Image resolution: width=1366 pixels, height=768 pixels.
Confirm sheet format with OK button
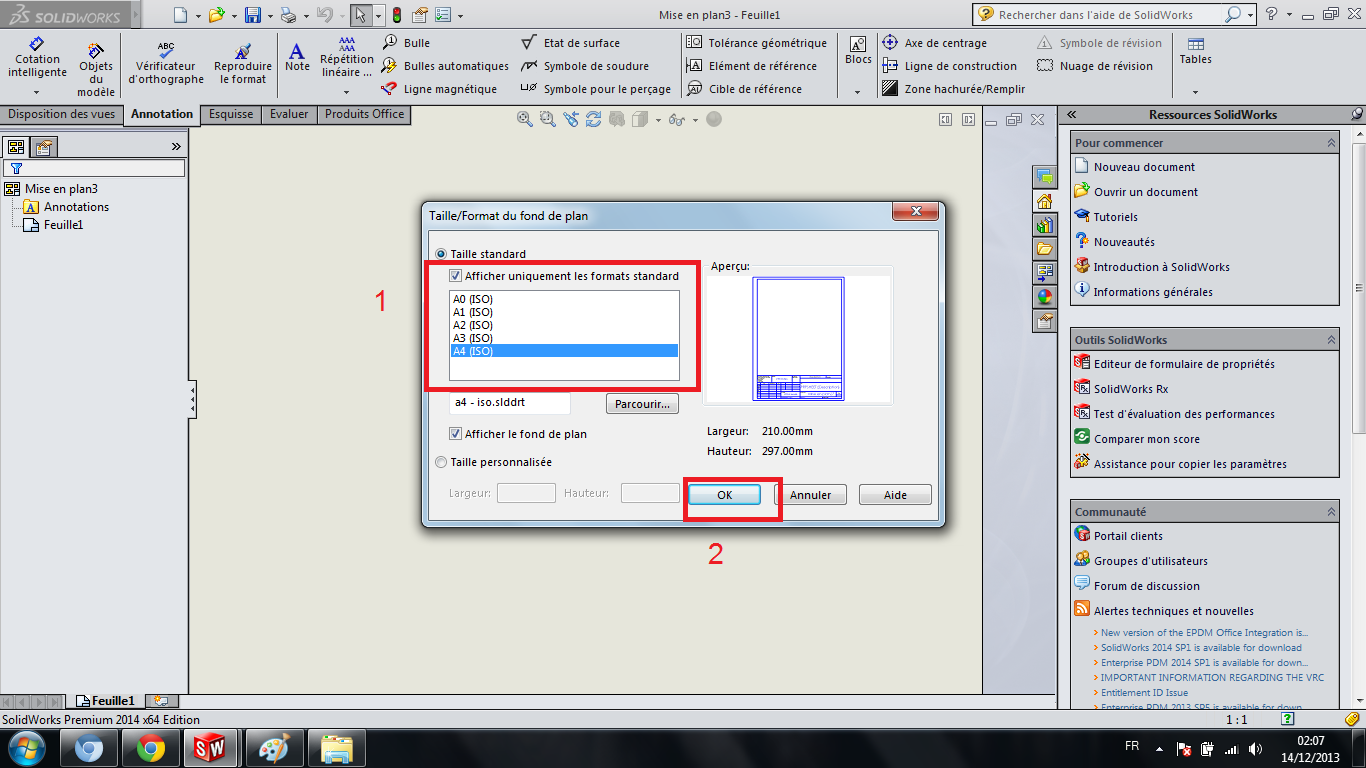724,494
